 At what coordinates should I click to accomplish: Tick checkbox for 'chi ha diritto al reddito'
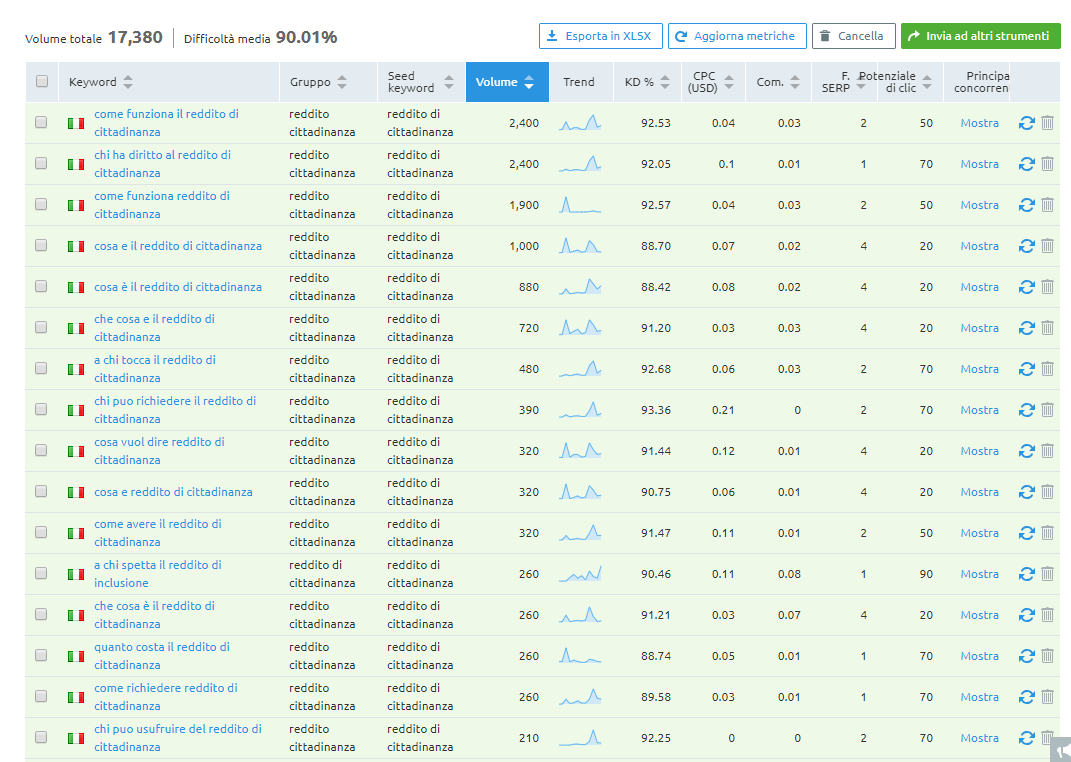41,163
